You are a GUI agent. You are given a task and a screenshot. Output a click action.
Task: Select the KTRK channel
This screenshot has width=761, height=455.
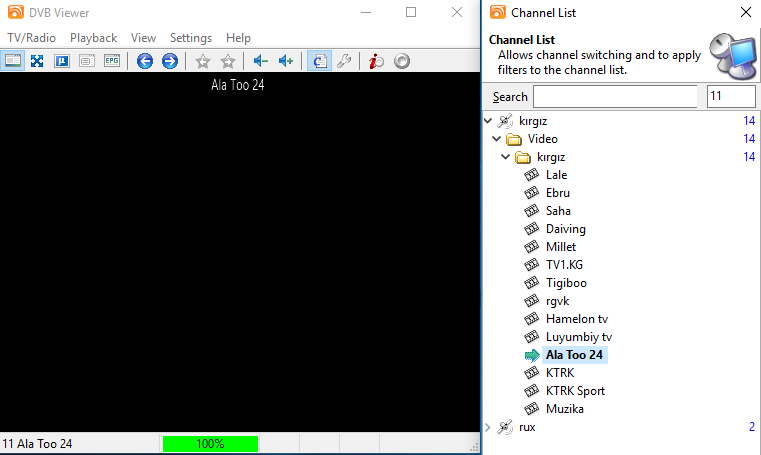pyautogui.click(x=560, y=373)
